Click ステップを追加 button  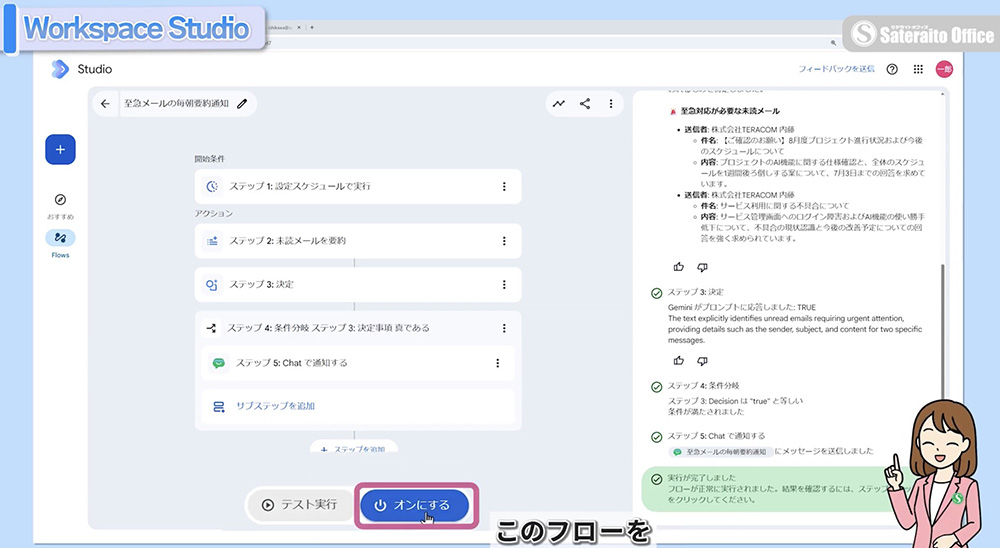tap(354, 448)
